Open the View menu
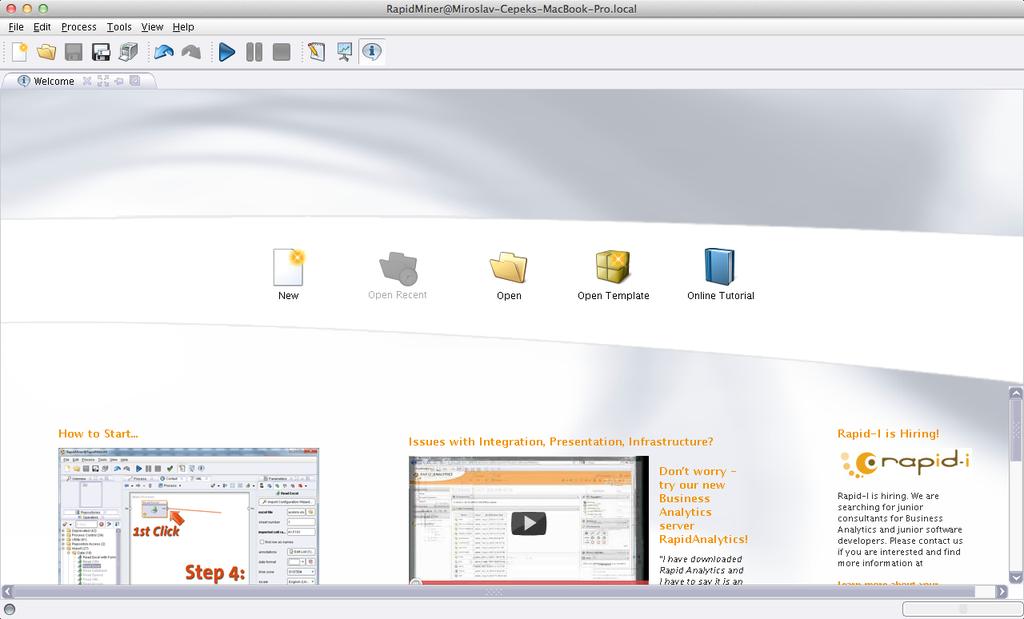Screen dimensions: 1024x619 [152, 27]
